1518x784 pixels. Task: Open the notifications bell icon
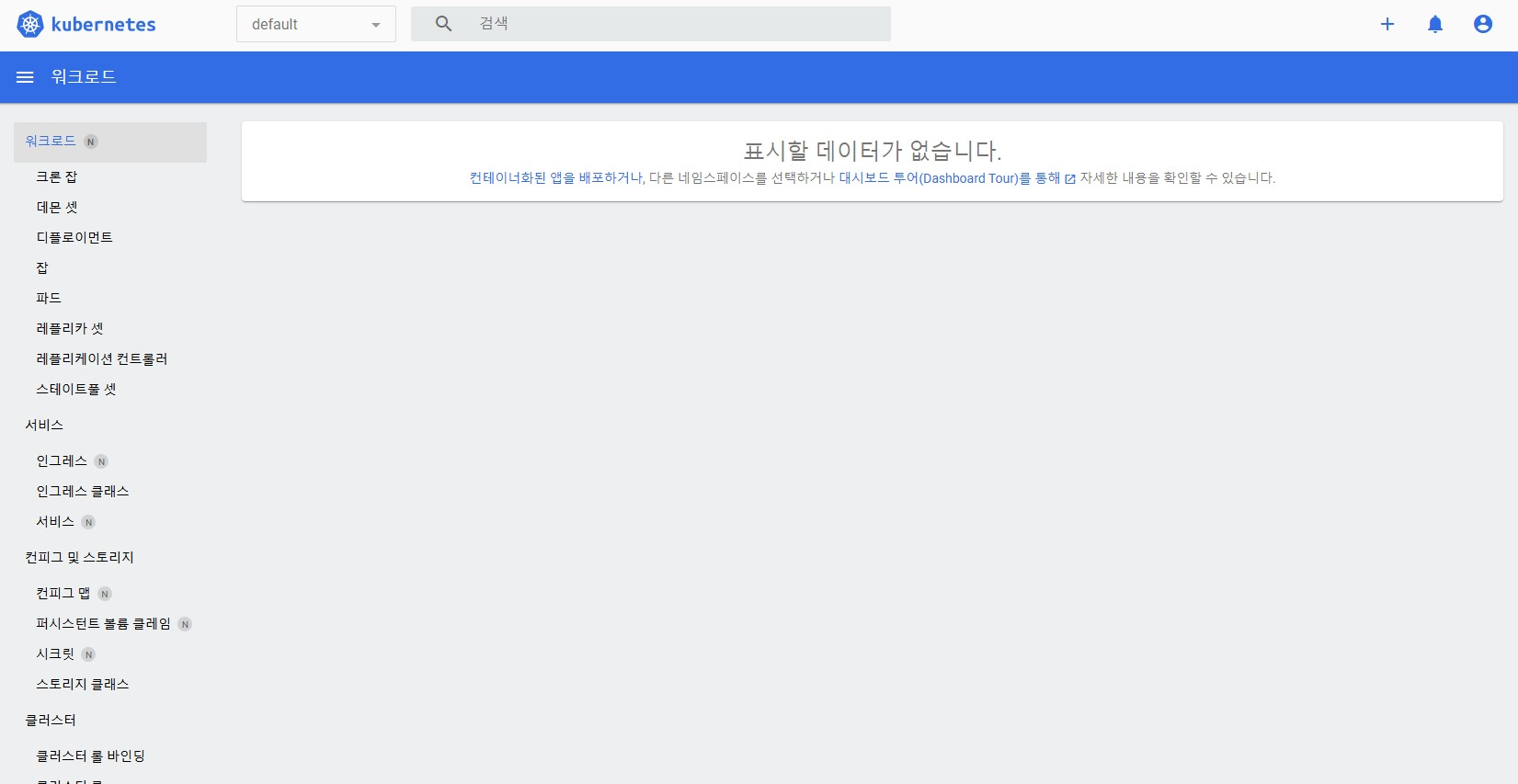[x=1435, y=24]
